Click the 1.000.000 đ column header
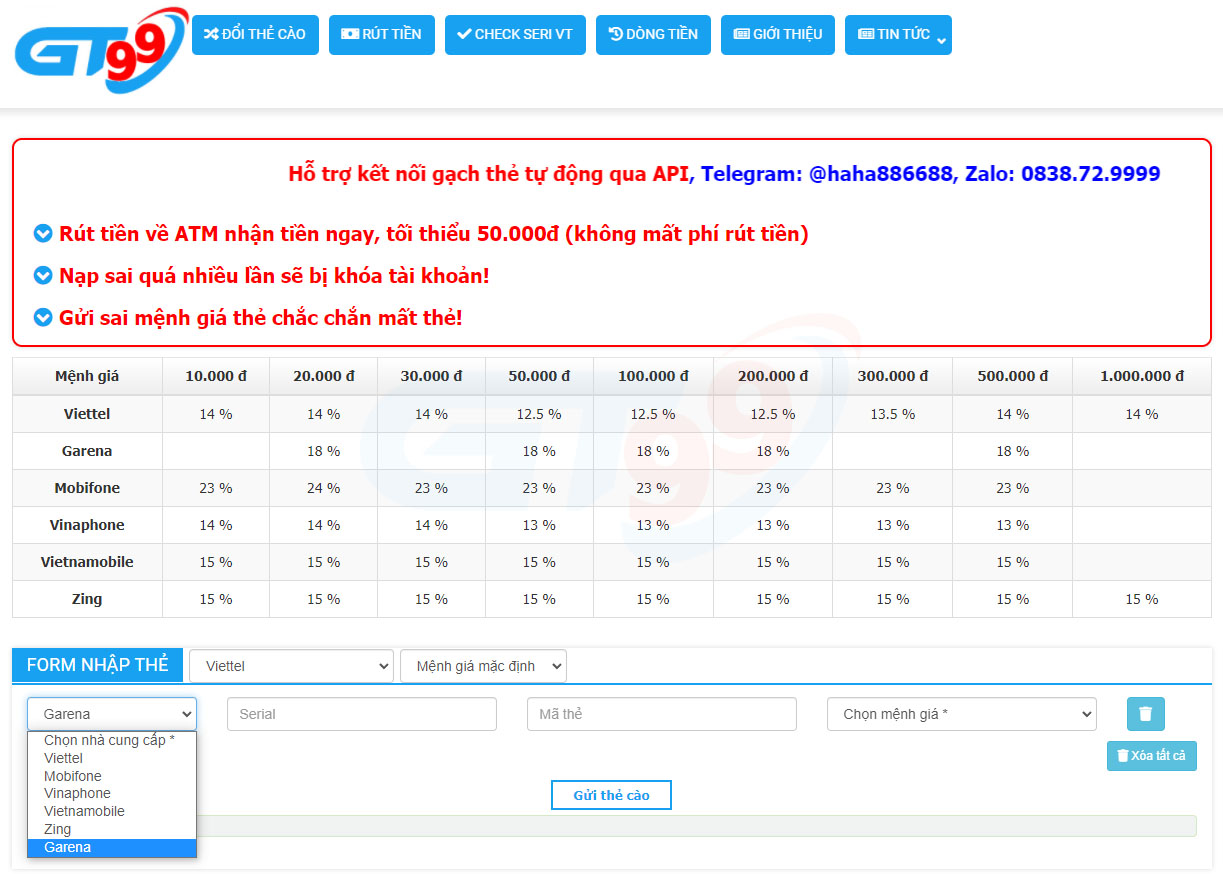This screenshot has width=1223, height=877. click(x=1142, y=376)
